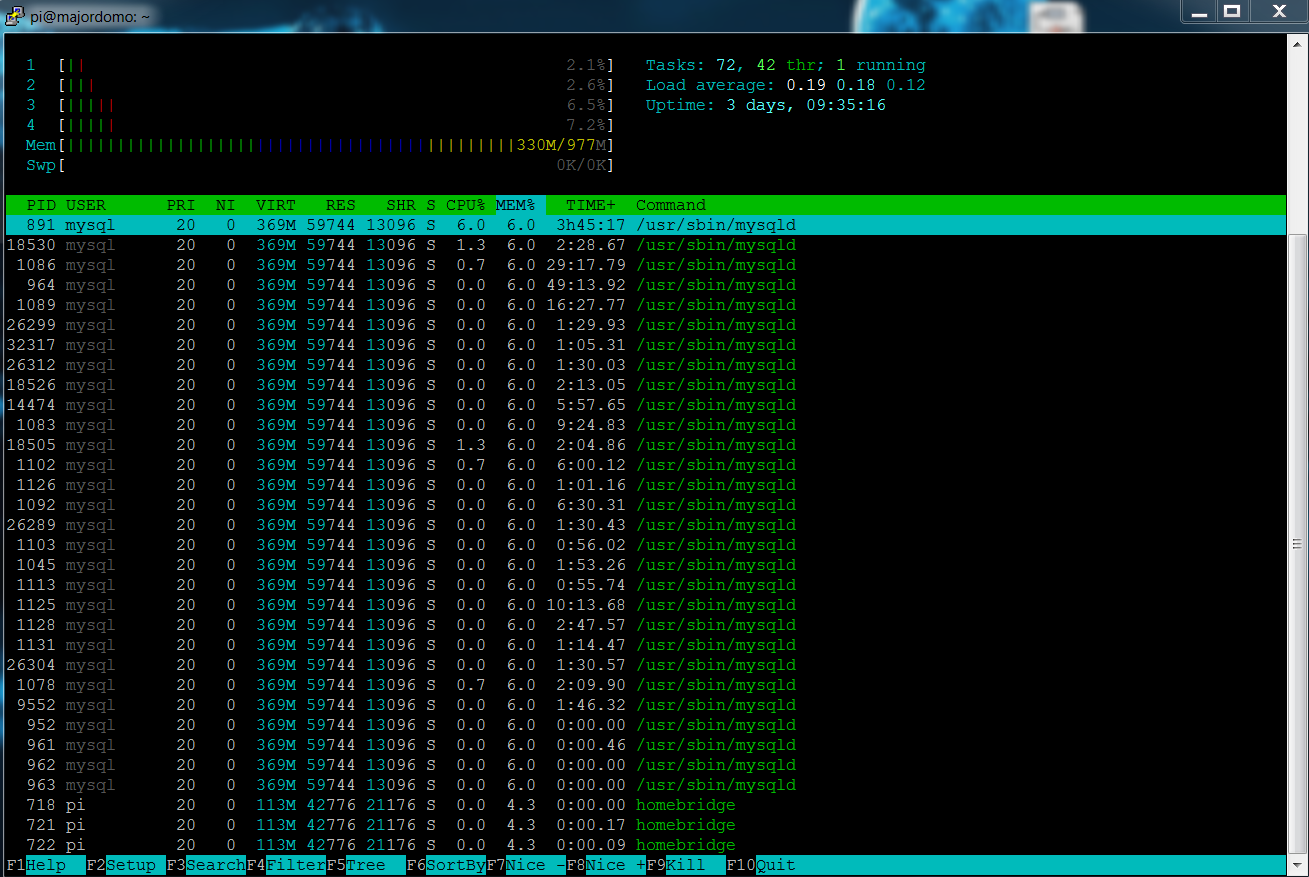Viewport: 1309px width, 877px height.
Task: Select the process row with PID 1086
Action: click(645, 265)
